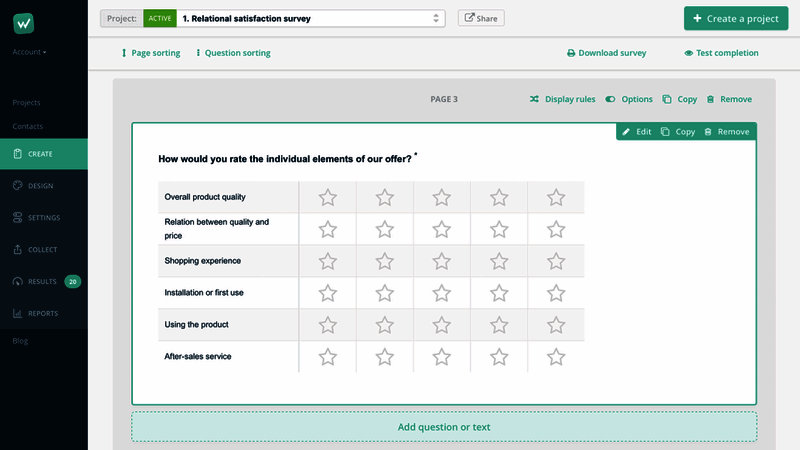Click the Test completion eye icon

688,53
